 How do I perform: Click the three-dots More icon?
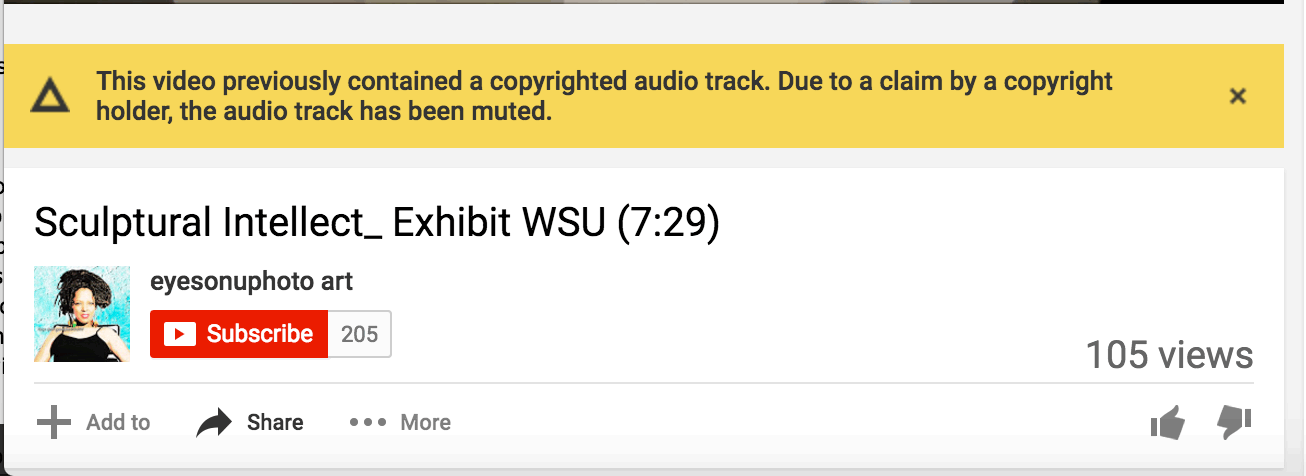[367, 423]
